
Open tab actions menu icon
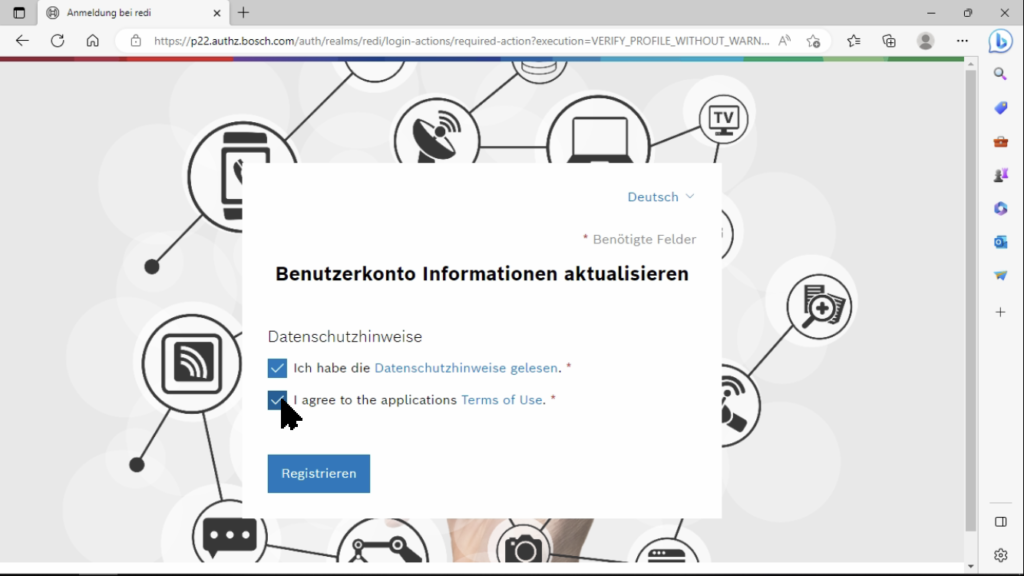point(19,12)
